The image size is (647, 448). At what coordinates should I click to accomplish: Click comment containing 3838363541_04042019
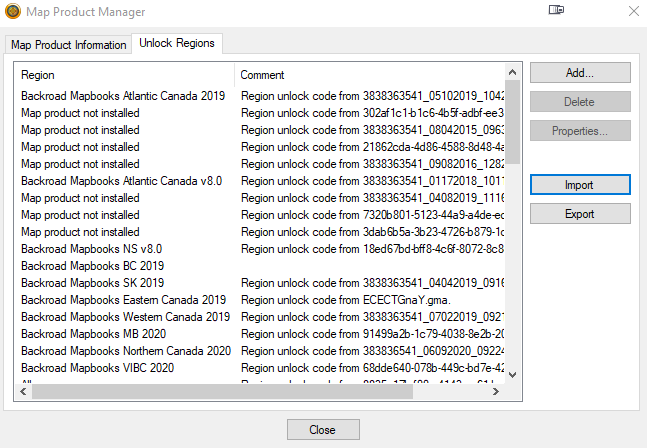(x=372, y=283)
